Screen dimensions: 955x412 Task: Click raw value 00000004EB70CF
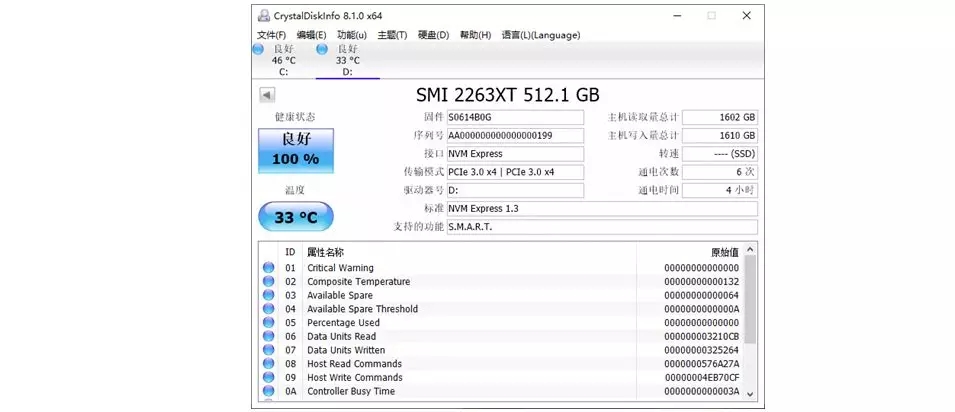pyautogui.click(x=702, y=377)
